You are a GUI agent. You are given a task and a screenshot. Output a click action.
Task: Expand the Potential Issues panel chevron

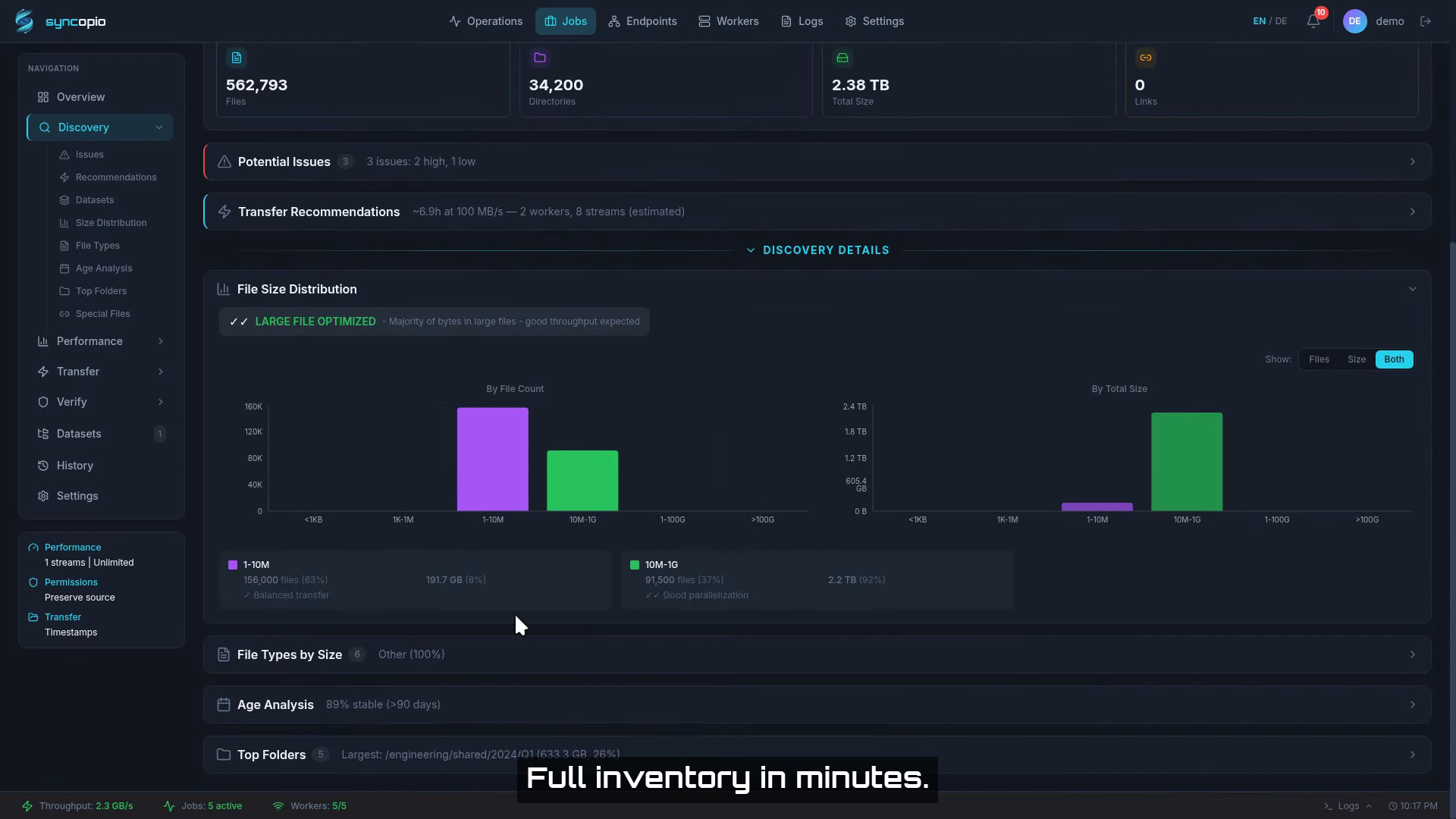point(1412,162)
